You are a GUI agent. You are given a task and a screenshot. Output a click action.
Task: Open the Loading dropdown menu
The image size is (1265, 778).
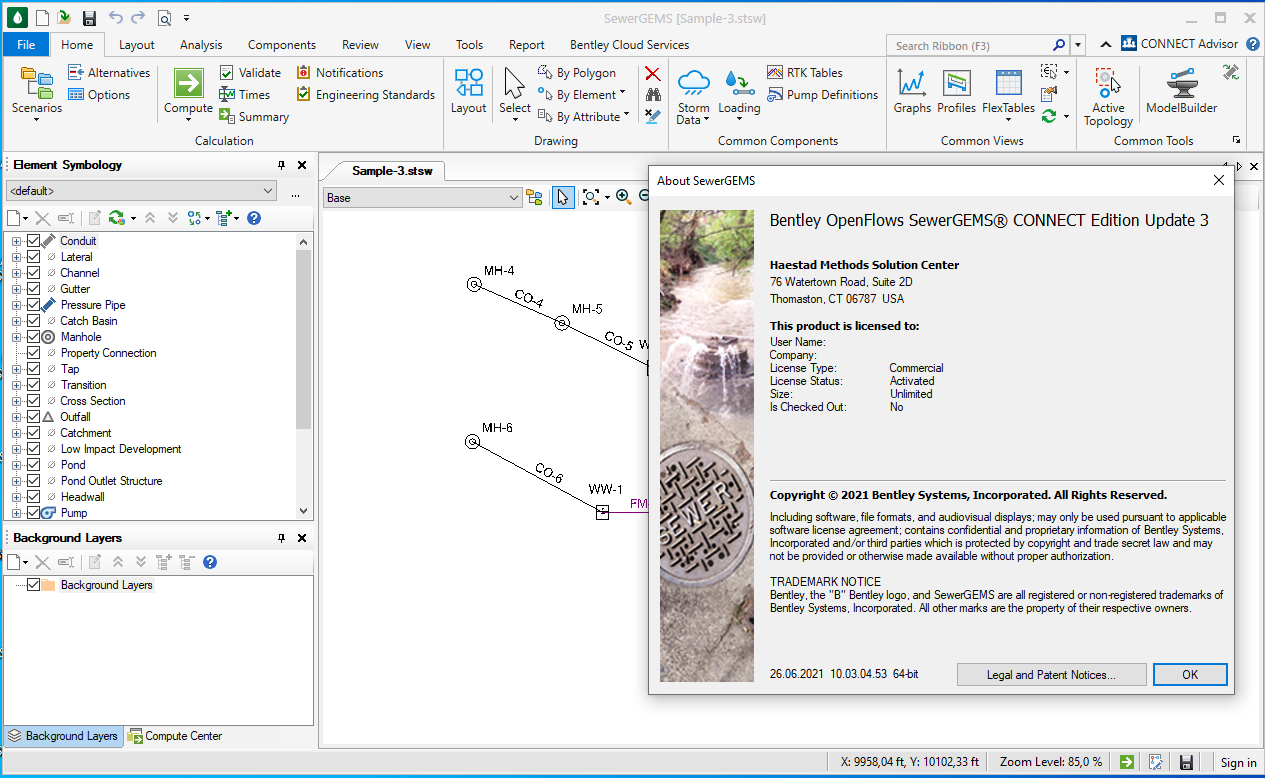point(739,96)
